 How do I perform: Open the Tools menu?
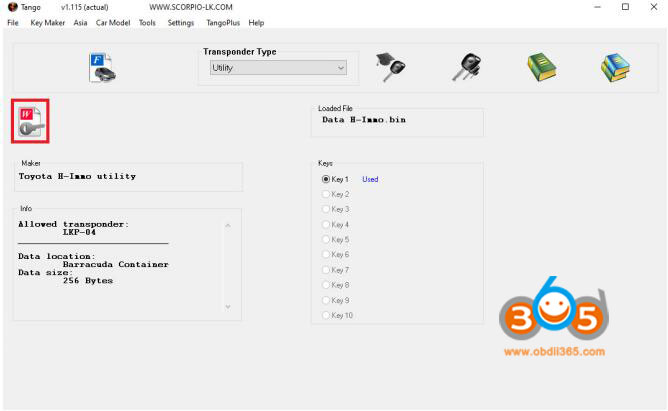pyautogui.click(x=147, y=23)
